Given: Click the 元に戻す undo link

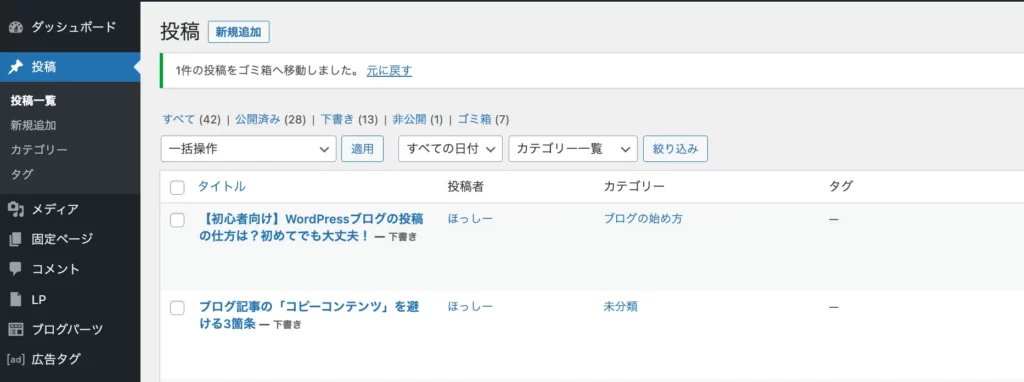Looking at the screenshot, I should [x=389, y=71].
